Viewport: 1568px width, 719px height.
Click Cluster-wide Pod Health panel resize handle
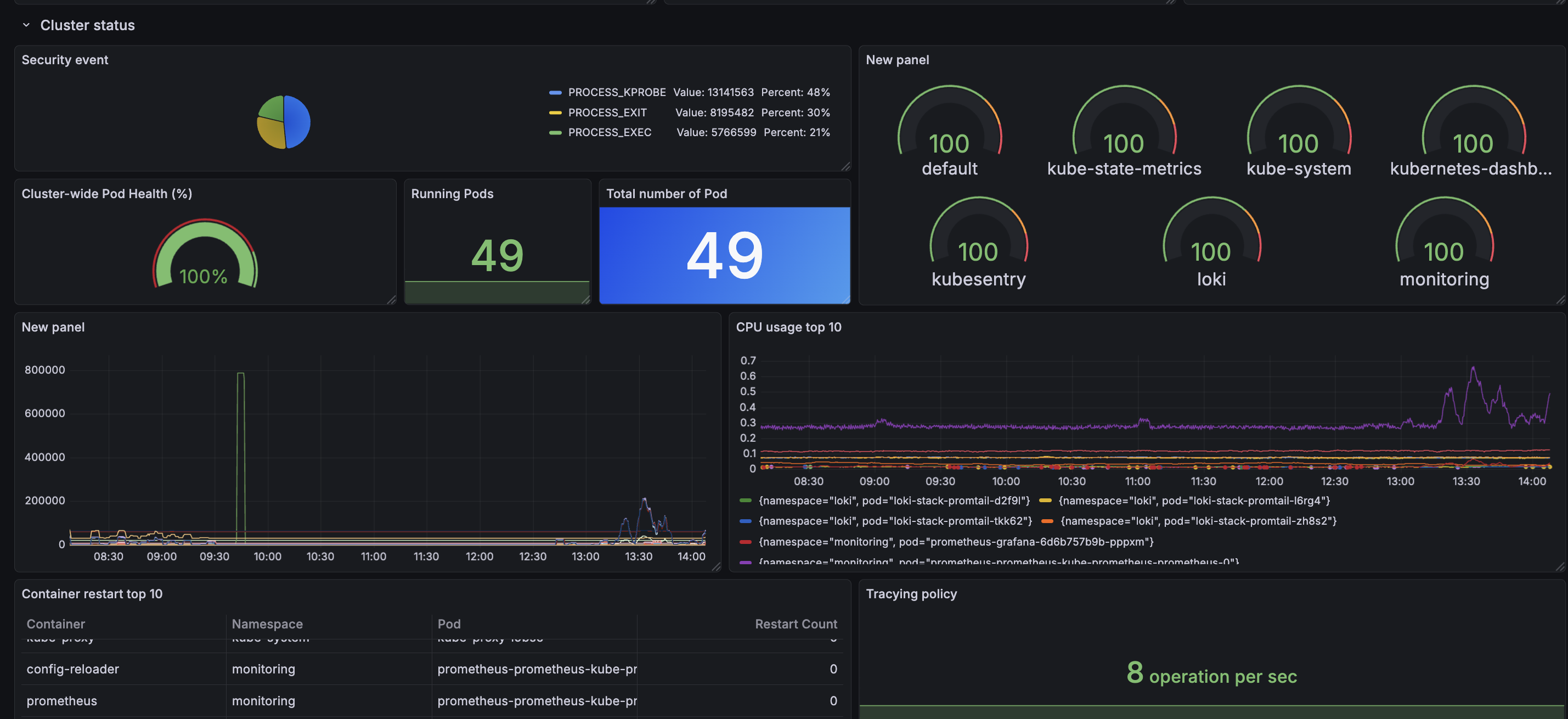click(x=391, y=300)
